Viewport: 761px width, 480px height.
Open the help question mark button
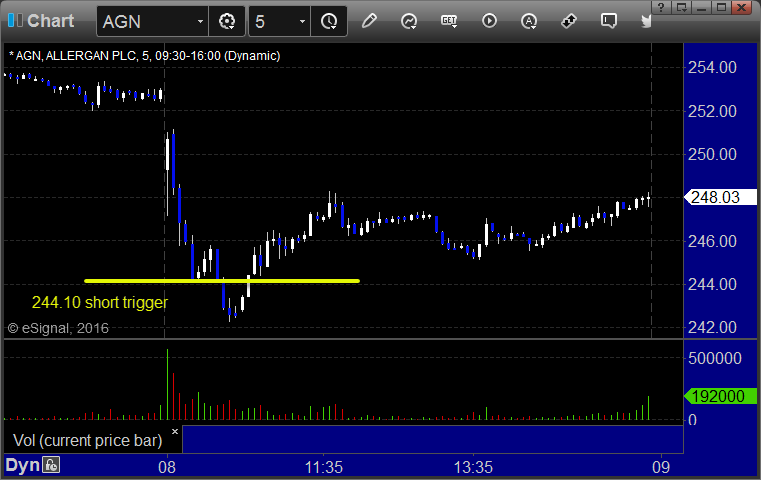(x=661, y=7)
